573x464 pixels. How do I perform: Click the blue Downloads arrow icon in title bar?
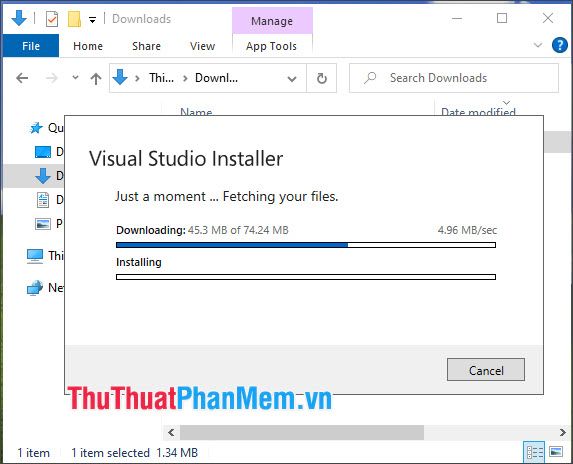click(x=19, y=18)
